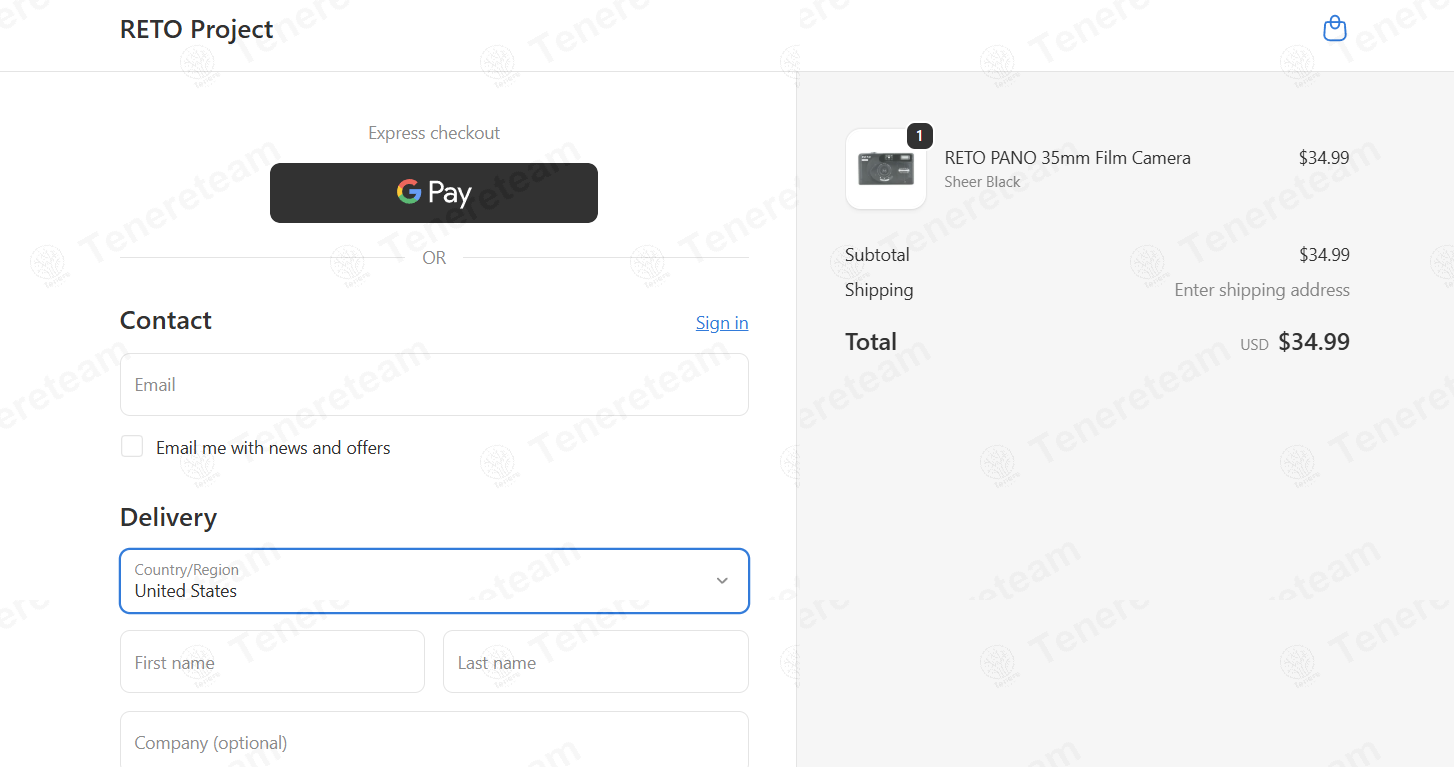Viewport: 1454px width, 767px height.
Task: Click the Sign in link
Action: click(x=722, y=323)
